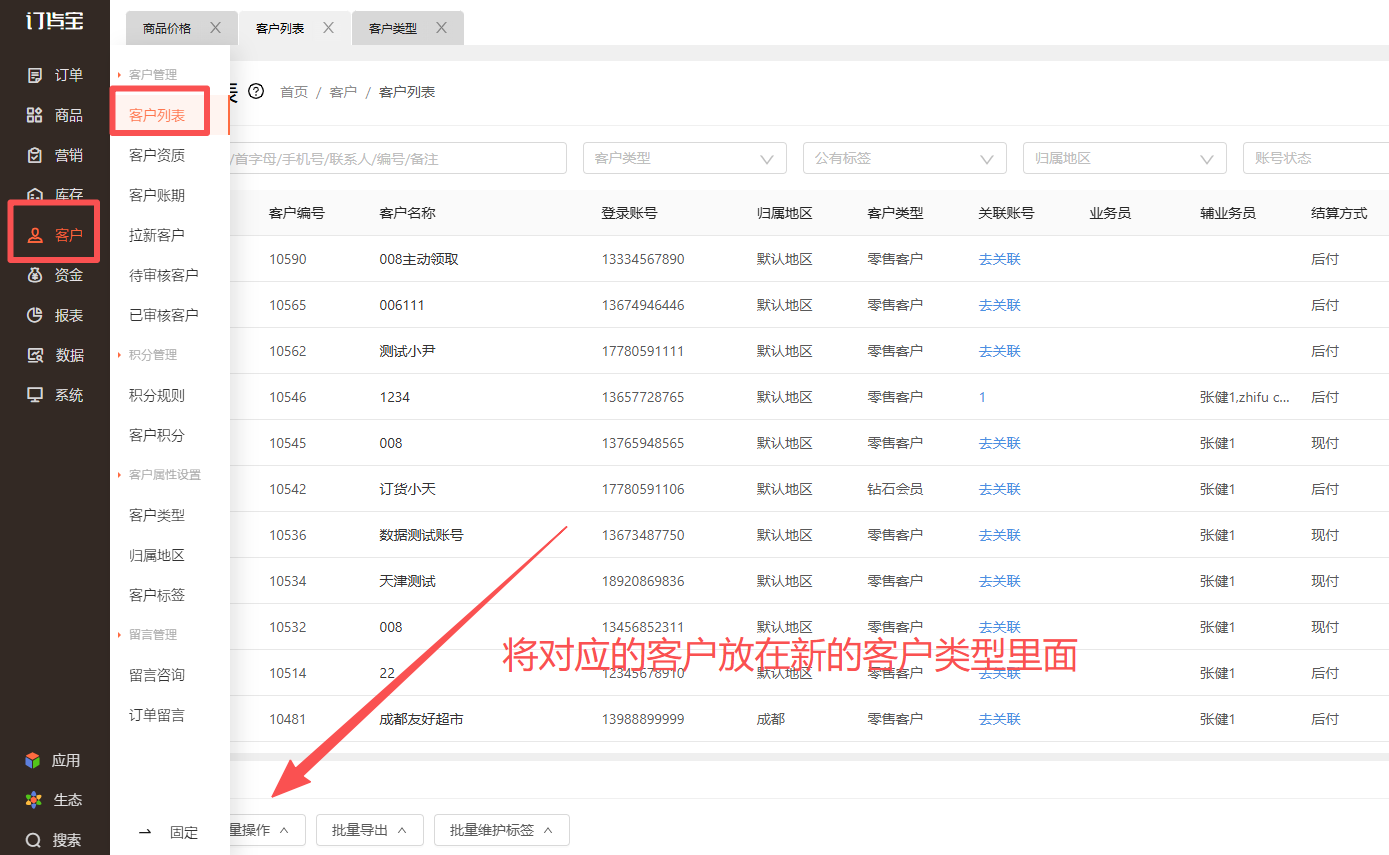This screenshot has height=855, width=1389.
Task: Open 客户资质 in the submenu
Action: (x=157, y=155)
